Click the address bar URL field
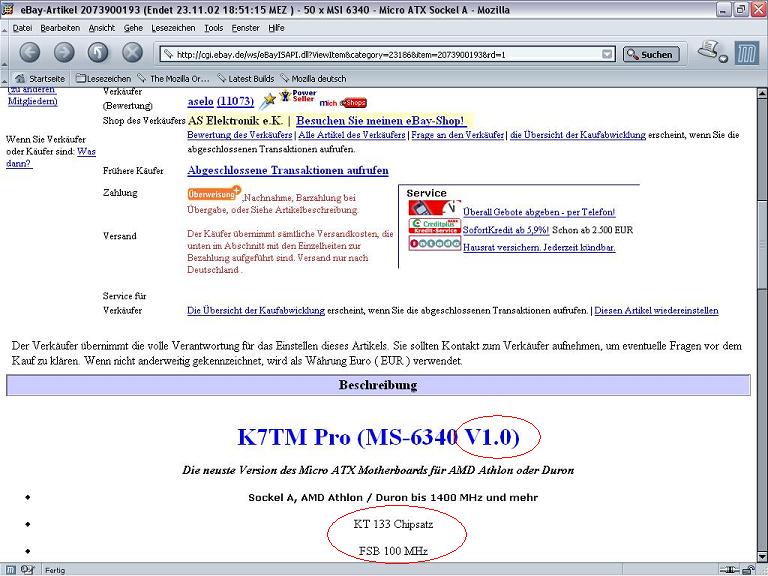768x576 pixels. coord(387,54)
